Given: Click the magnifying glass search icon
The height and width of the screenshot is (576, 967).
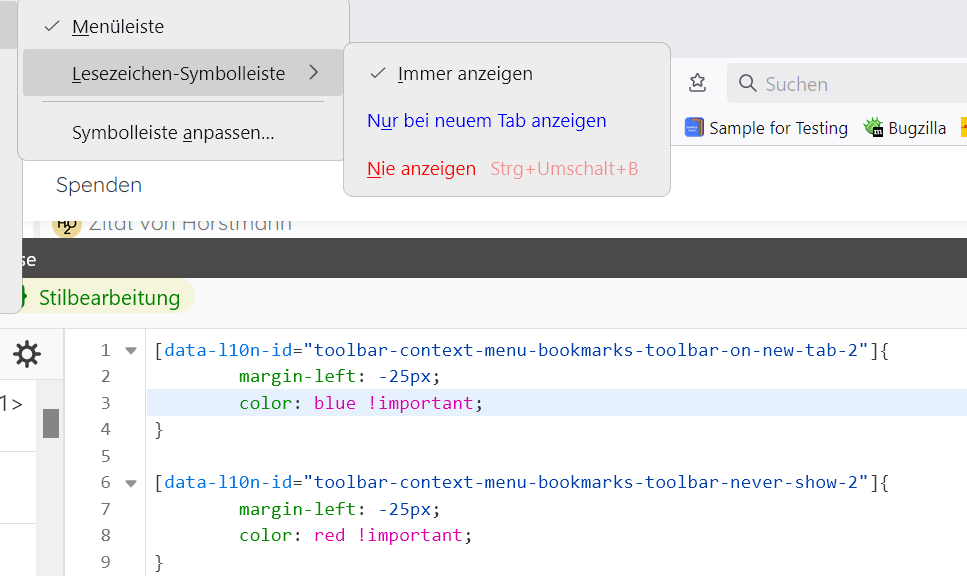Looking at the screenshot, I should pyautogui.click(x=747, y=84).
